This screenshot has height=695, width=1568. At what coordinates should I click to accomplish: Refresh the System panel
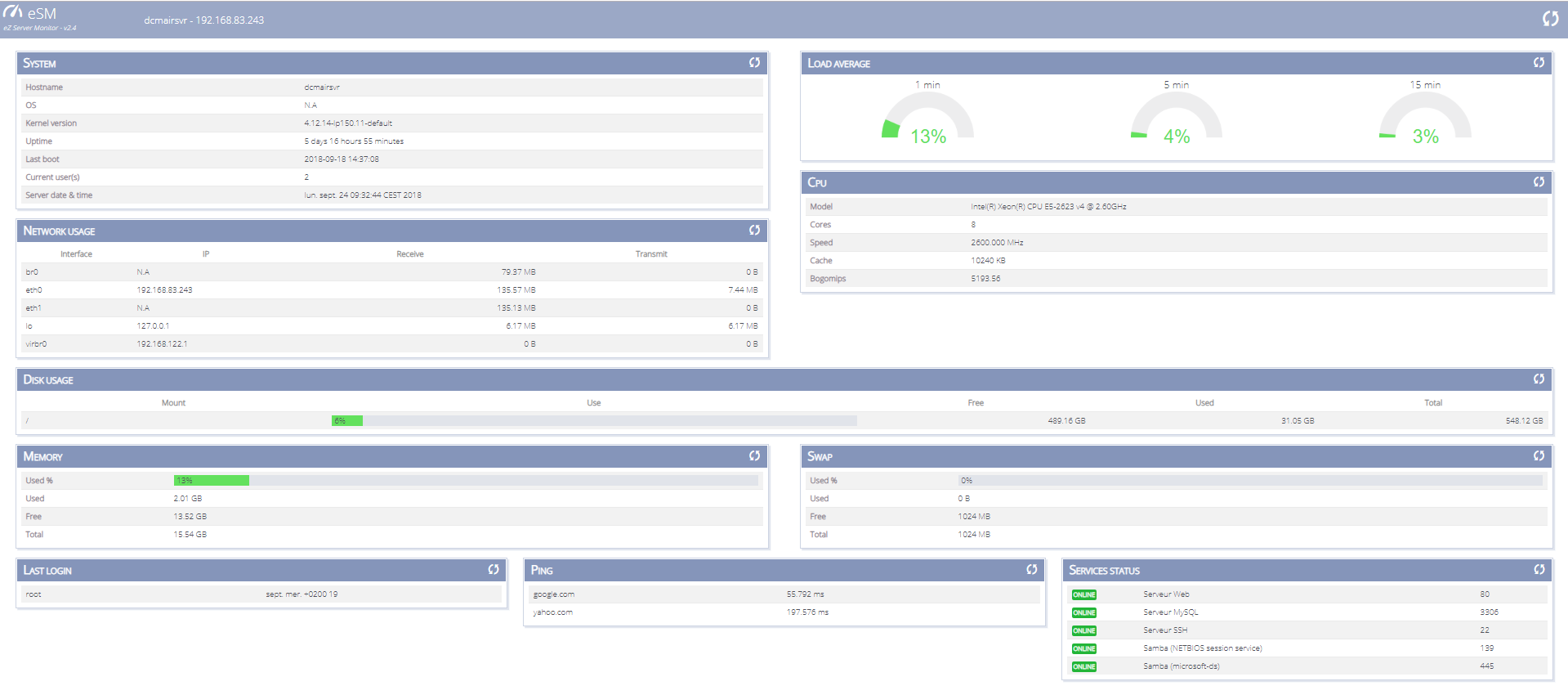[x=754, y=63]
